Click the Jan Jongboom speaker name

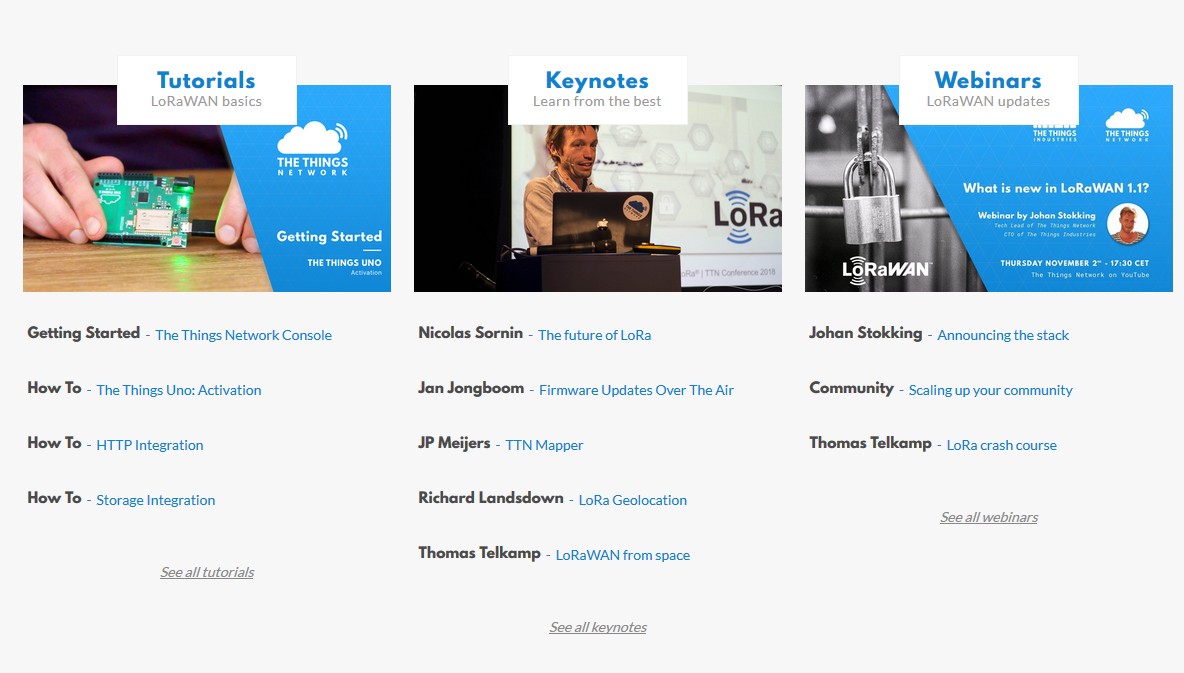471,388
